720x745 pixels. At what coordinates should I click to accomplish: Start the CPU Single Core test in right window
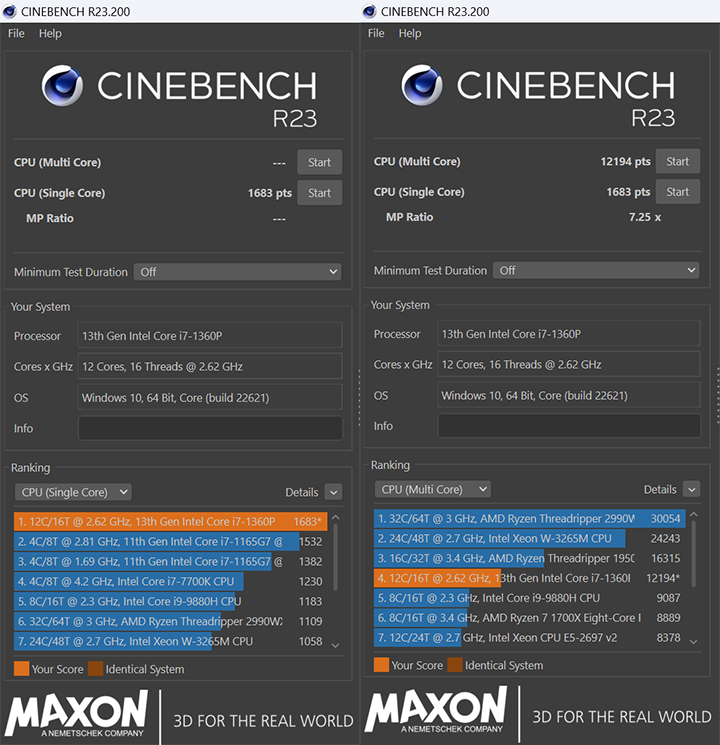coord(678,192)
